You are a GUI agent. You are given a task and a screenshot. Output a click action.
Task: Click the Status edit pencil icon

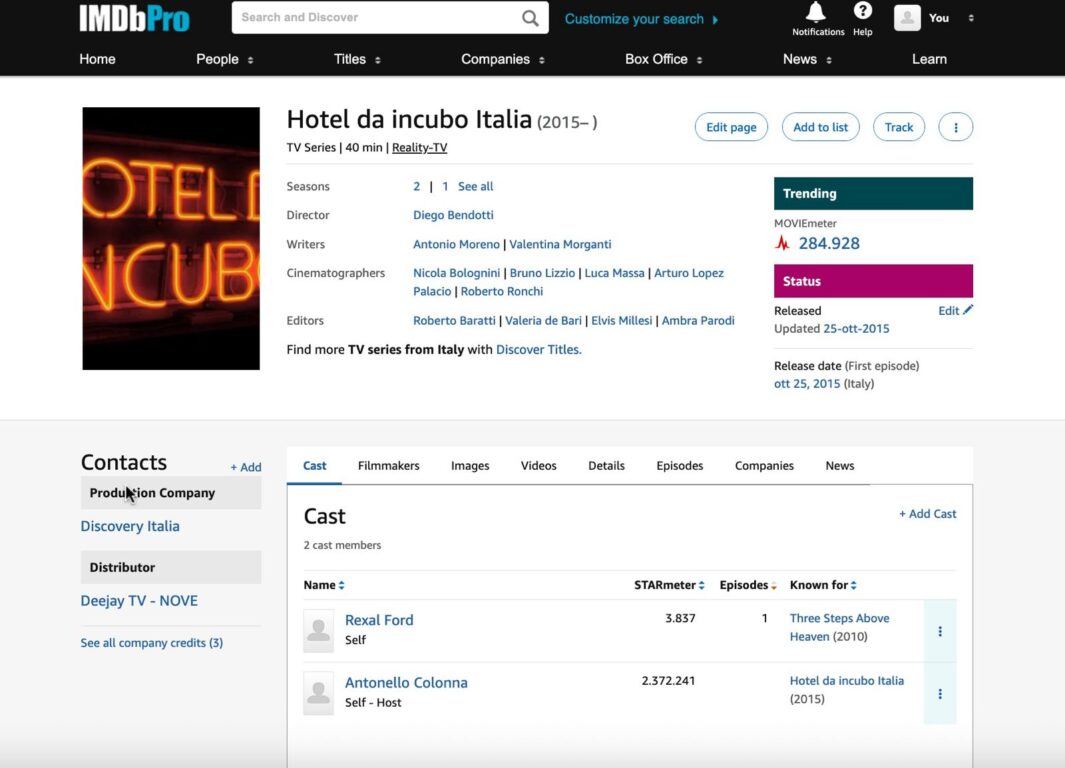pos(968,310)
